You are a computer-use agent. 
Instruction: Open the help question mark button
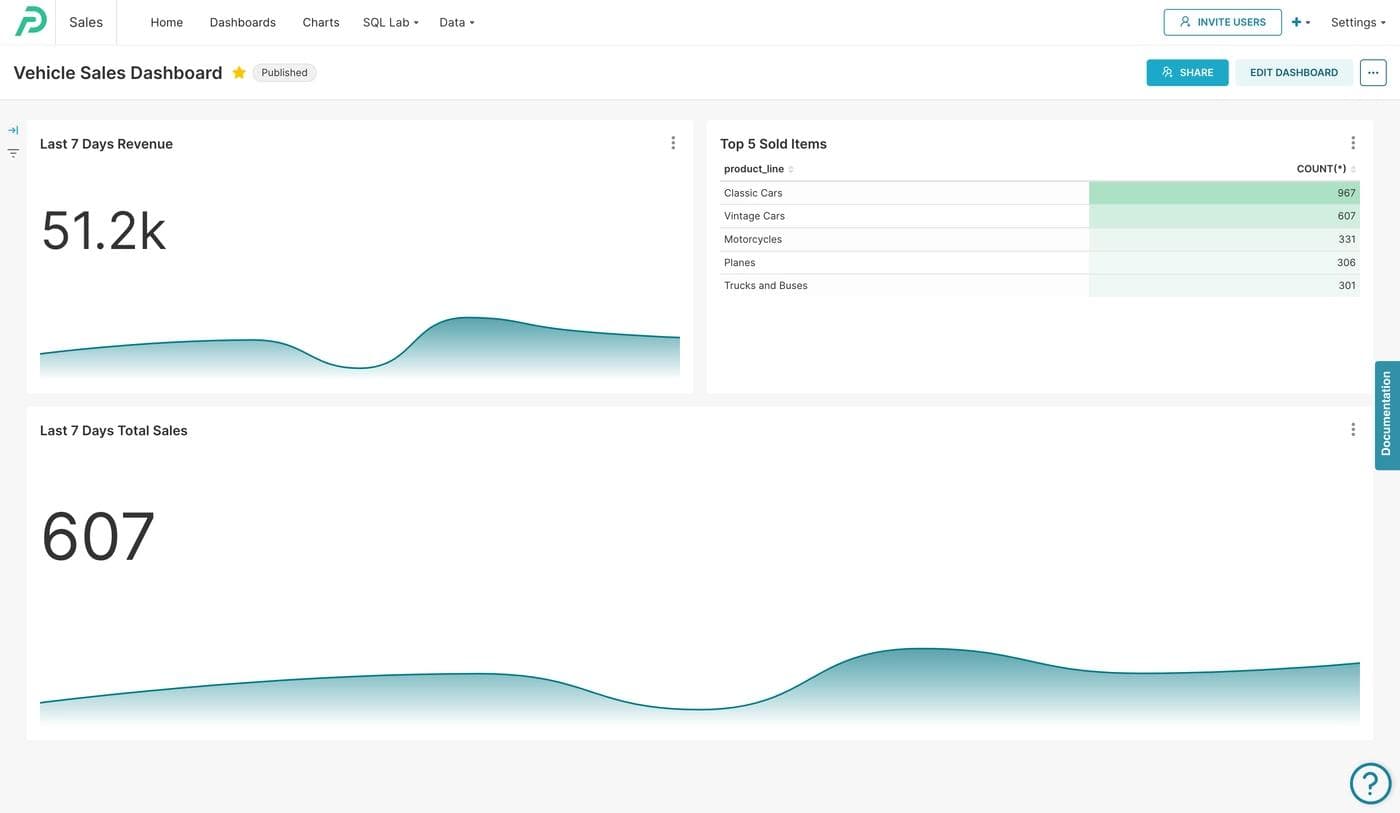pyautogui.click(x=1370, y=783)
